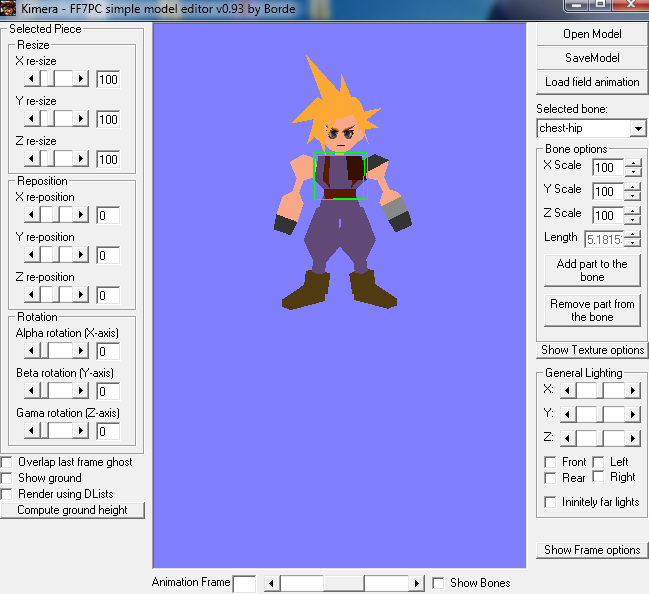Enable Render using DLists
The image size is (649, 594).
tap(6, 494)
